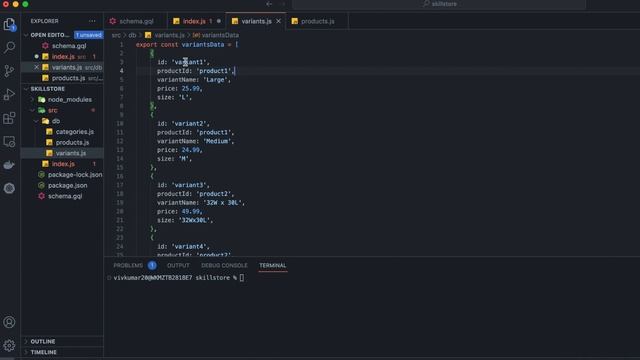
Task: Open the Source Control view
Action: [x=9, y=71]
